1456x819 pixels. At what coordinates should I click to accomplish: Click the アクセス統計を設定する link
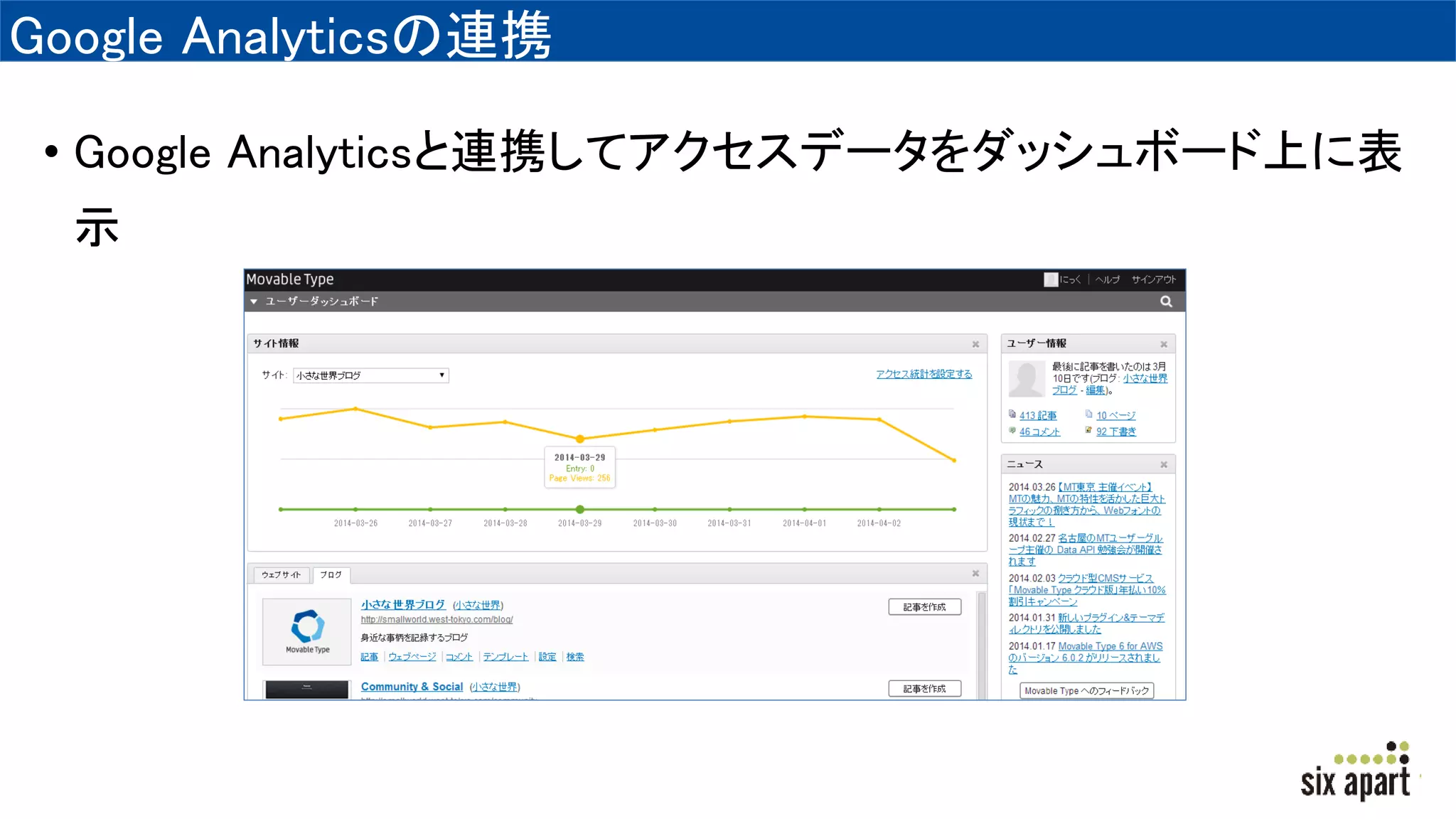tap(924, 374)
